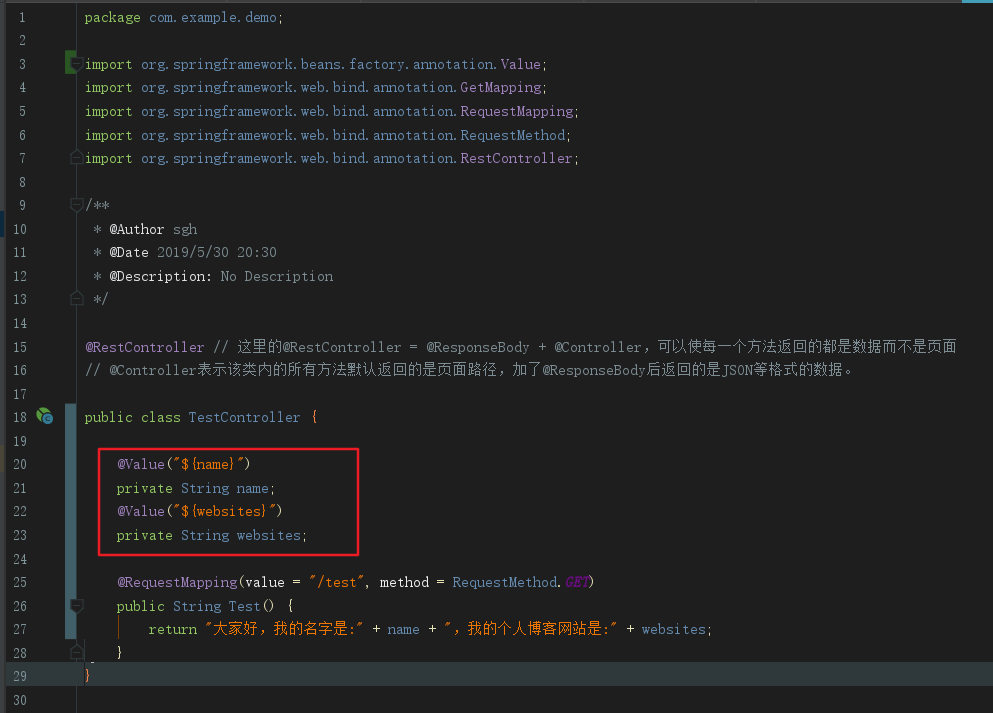
Task: Click the @RestController annotation on line 15
Action: (145, 347)
